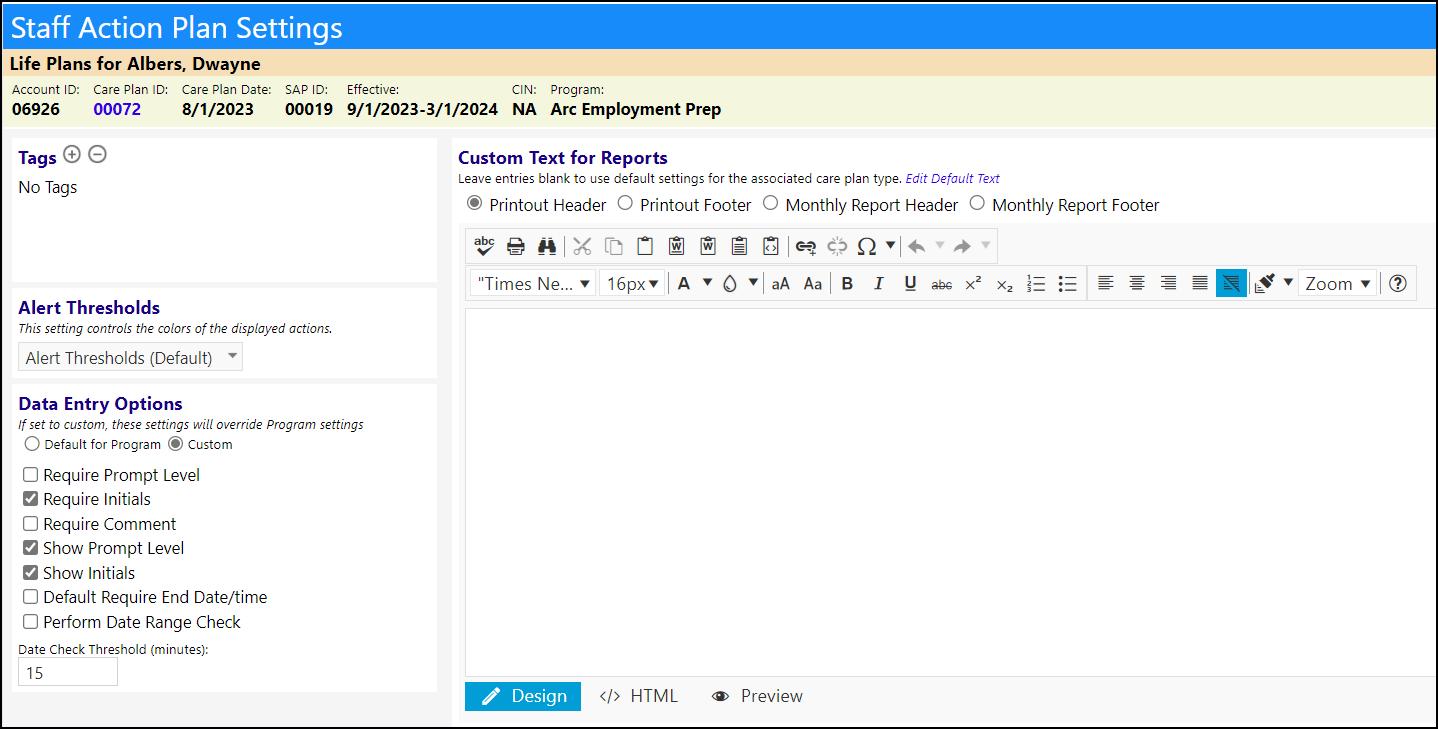1438x729 pixels.
Task: Expand the undo history dropdown arrow
Action: pos(939,246)
